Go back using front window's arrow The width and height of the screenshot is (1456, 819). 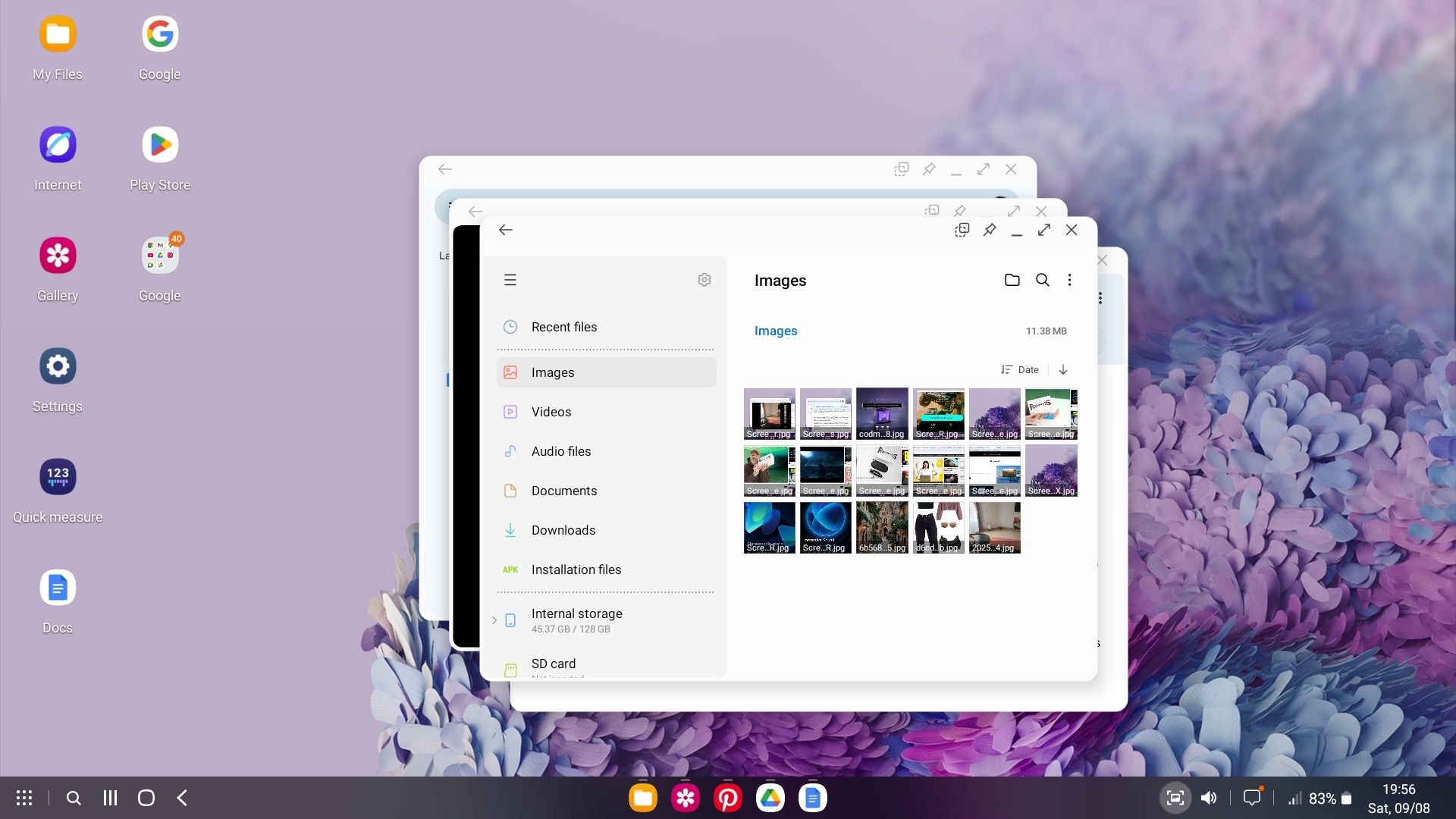pyautogui.click(x=506, y=230)
